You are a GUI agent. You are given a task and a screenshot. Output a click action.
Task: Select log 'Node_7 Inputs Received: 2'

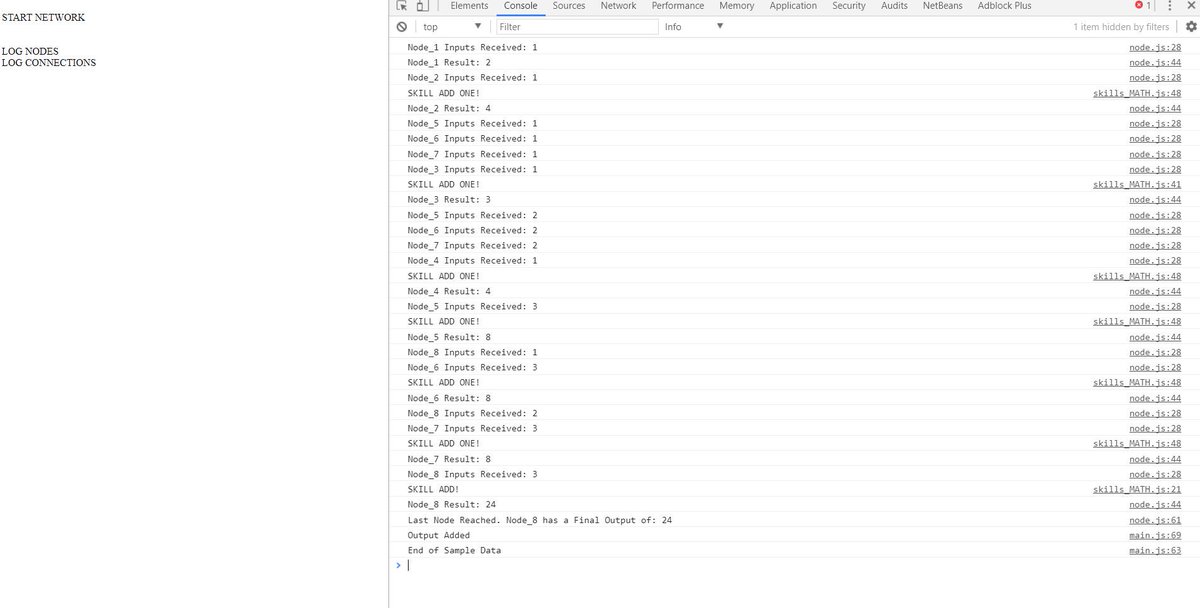472,245
